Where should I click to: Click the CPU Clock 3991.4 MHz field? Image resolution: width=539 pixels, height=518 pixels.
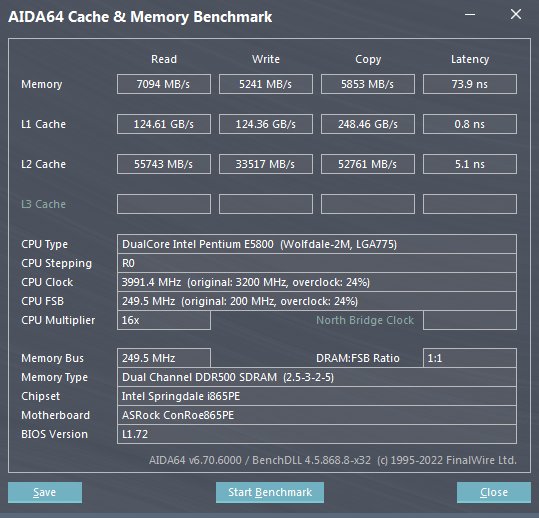click(317, 282)
